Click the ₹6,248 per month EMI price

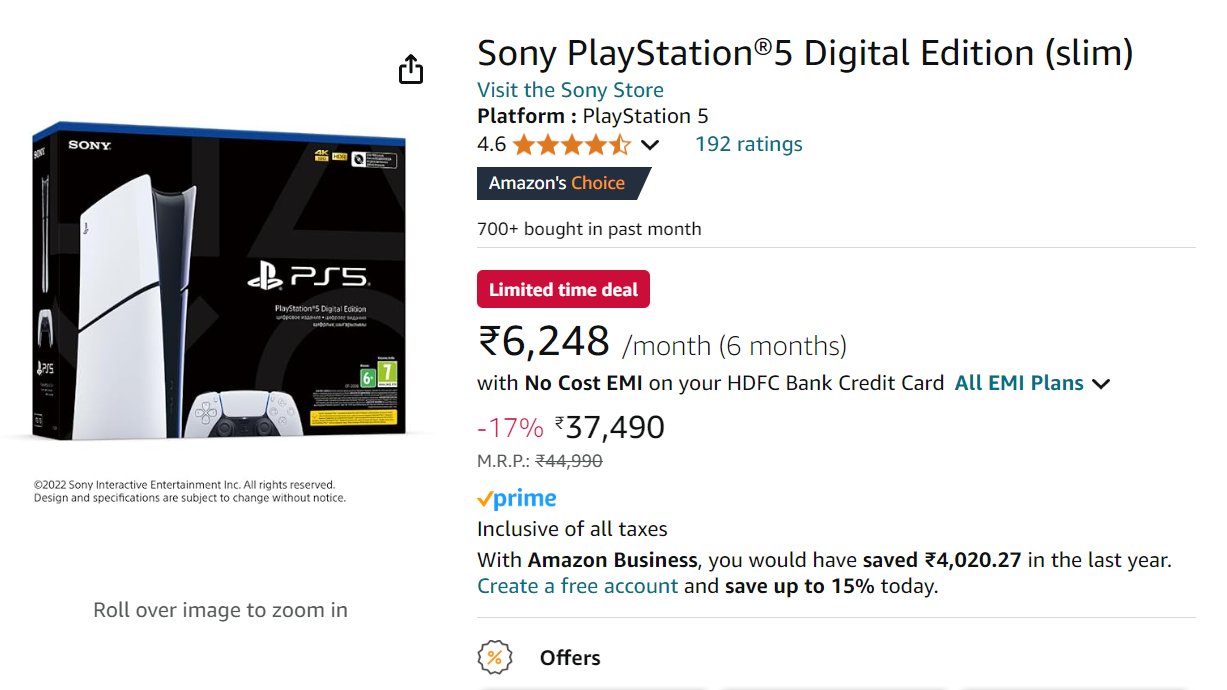[x=545, y=343]
